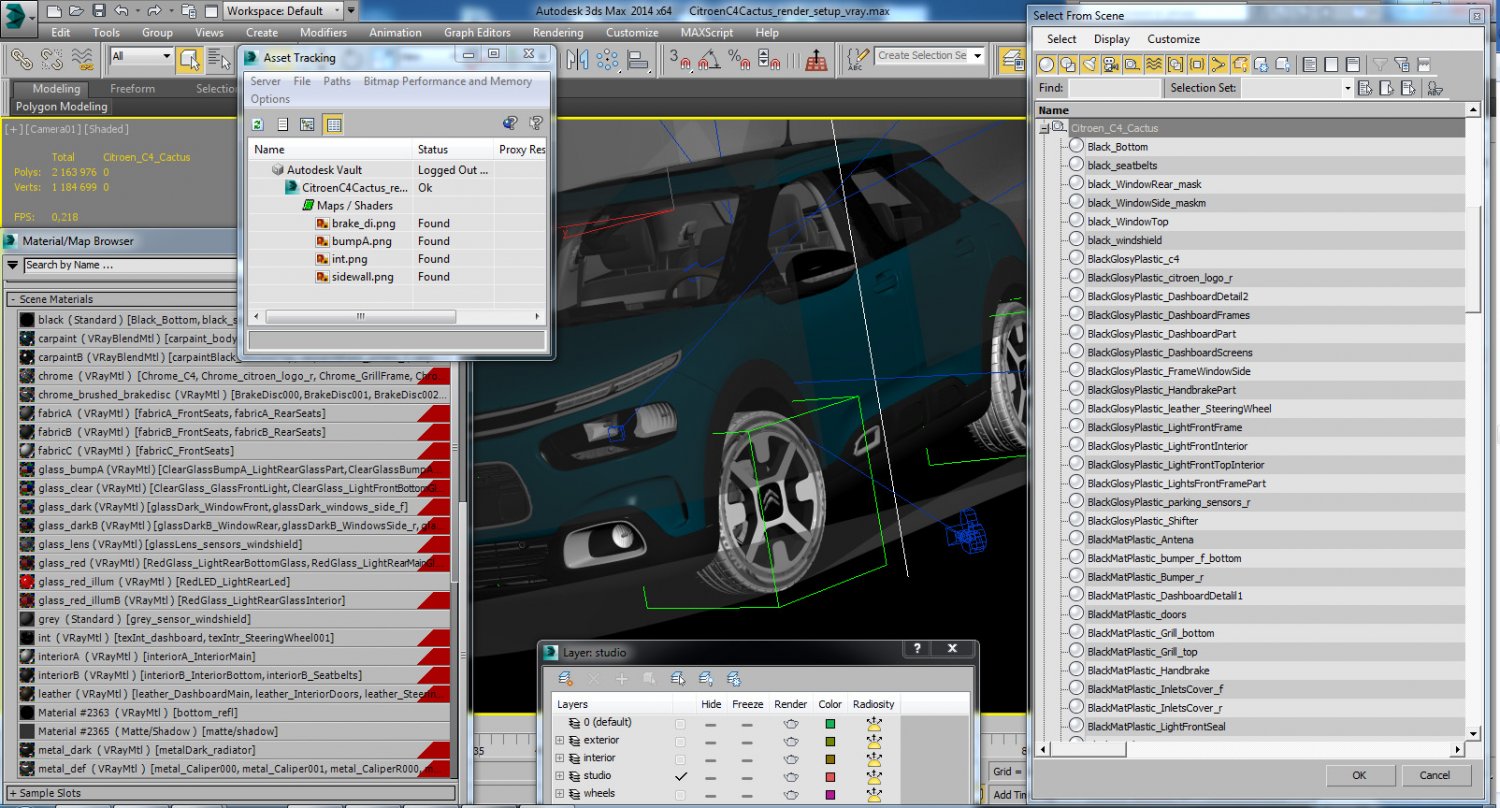
Task: Toggle Freeze for the studio layer
Action: (747, 776)
